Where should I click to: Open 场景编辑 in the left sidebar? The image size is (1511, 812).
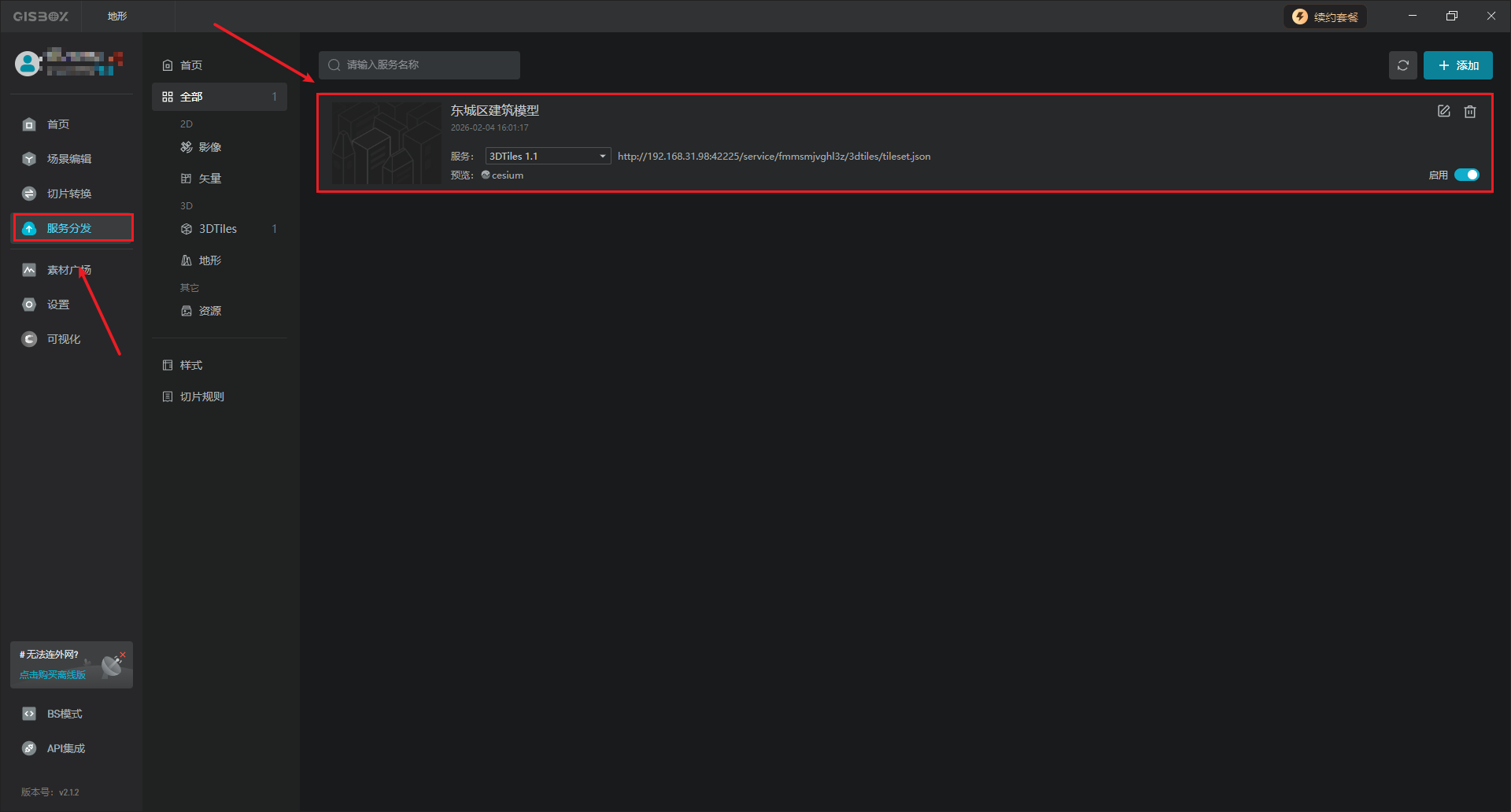click(68, 159)
